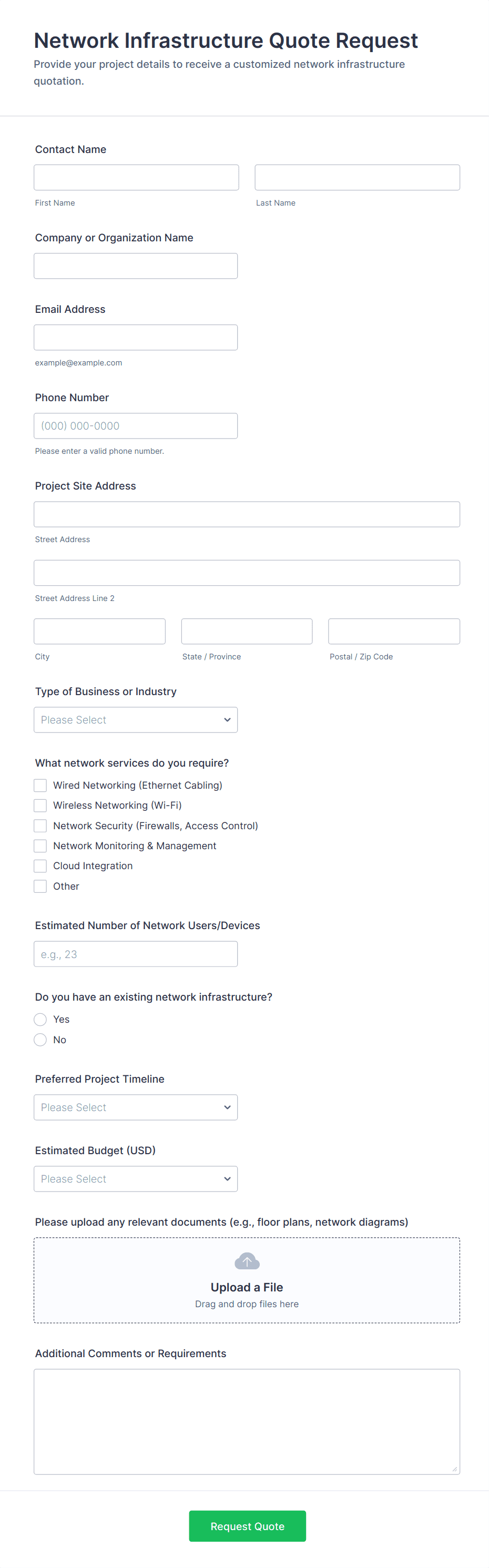Select Cloud Integration option
This screenshot has height=1568, width=489.
40,866
